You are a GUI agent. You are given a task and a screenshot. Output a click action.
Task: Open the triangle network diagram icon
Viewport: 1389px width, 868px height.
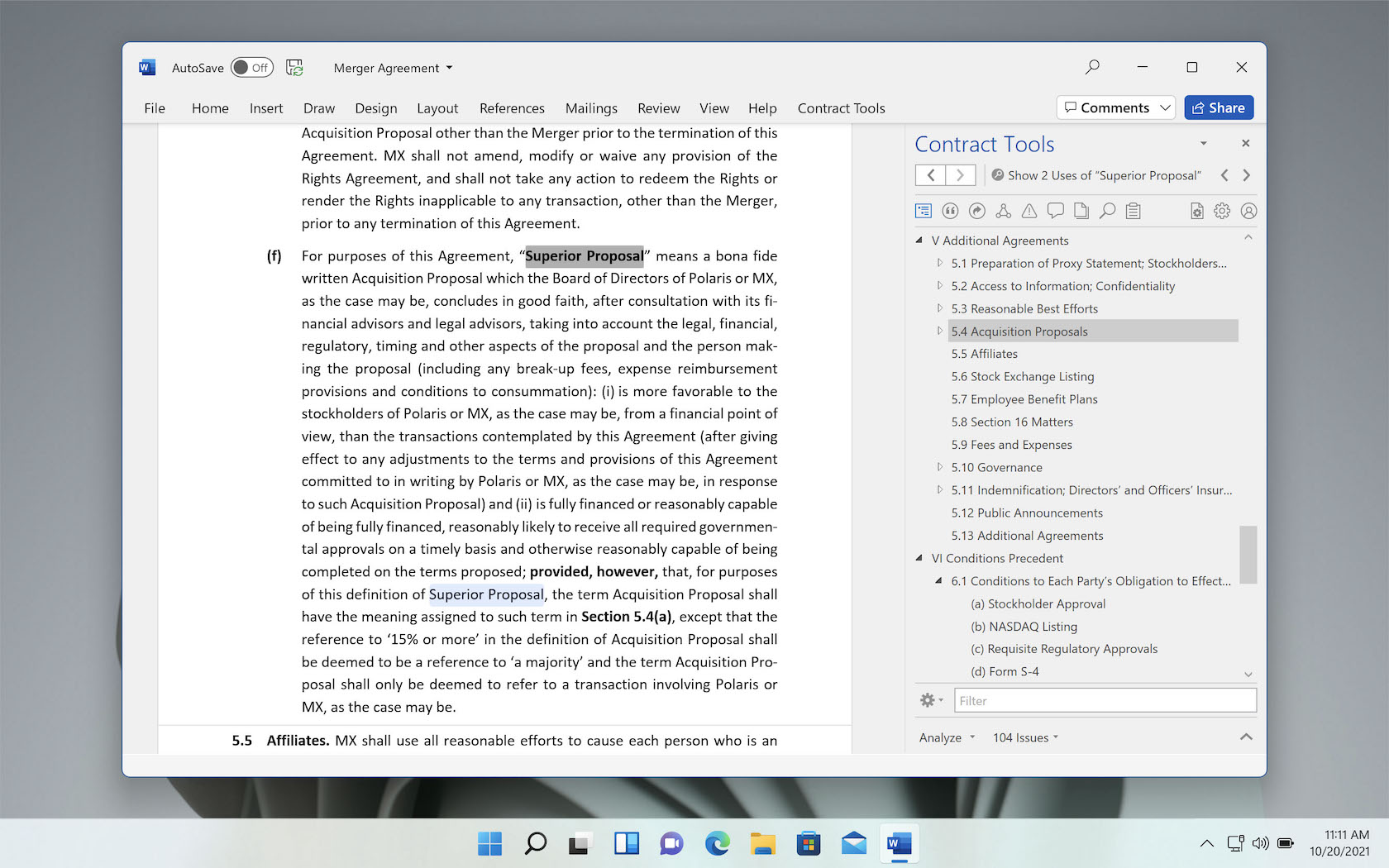(1003, 211)
